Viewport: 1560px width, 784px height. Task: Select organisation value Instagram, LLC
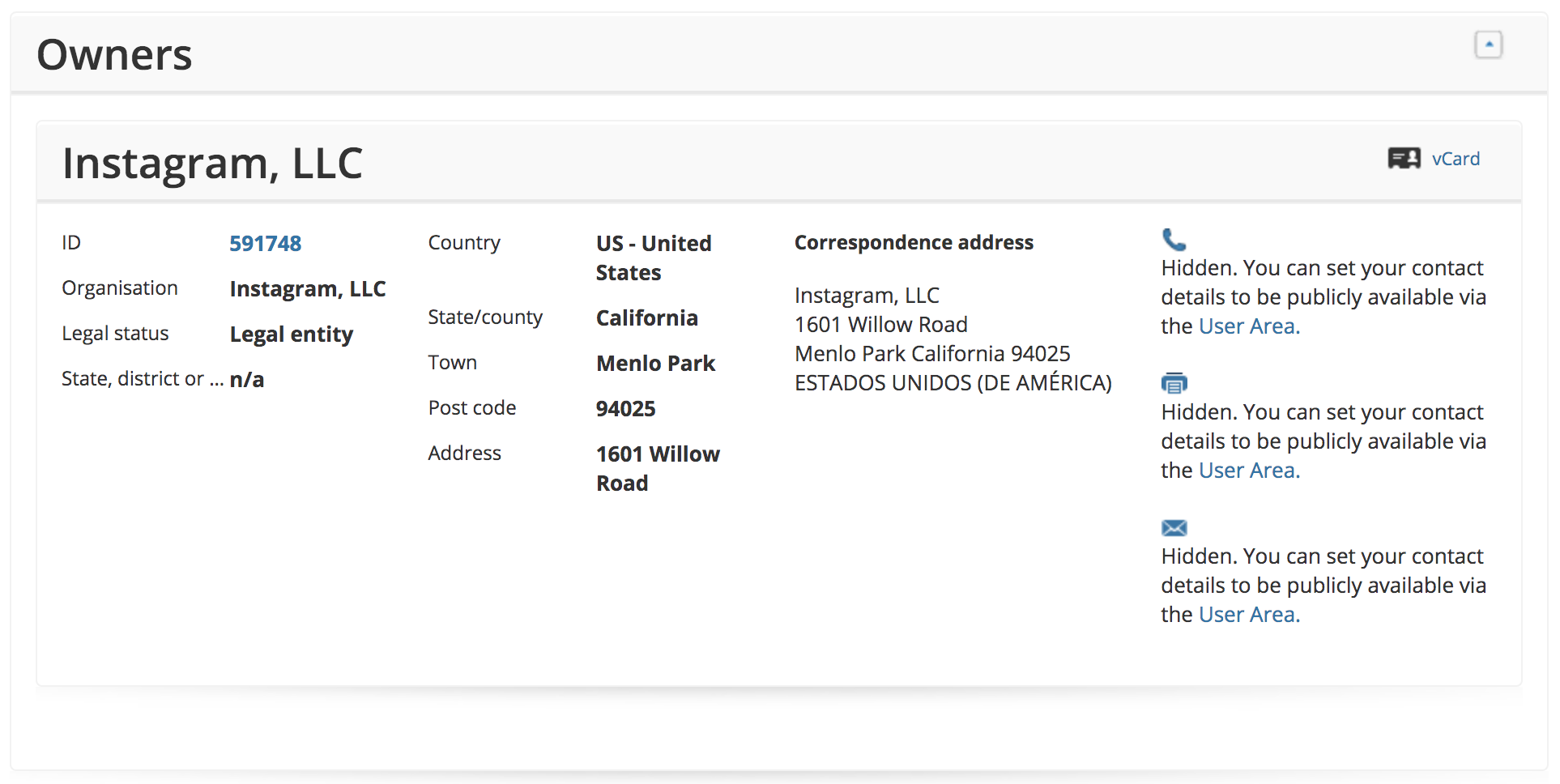point(308,289)
